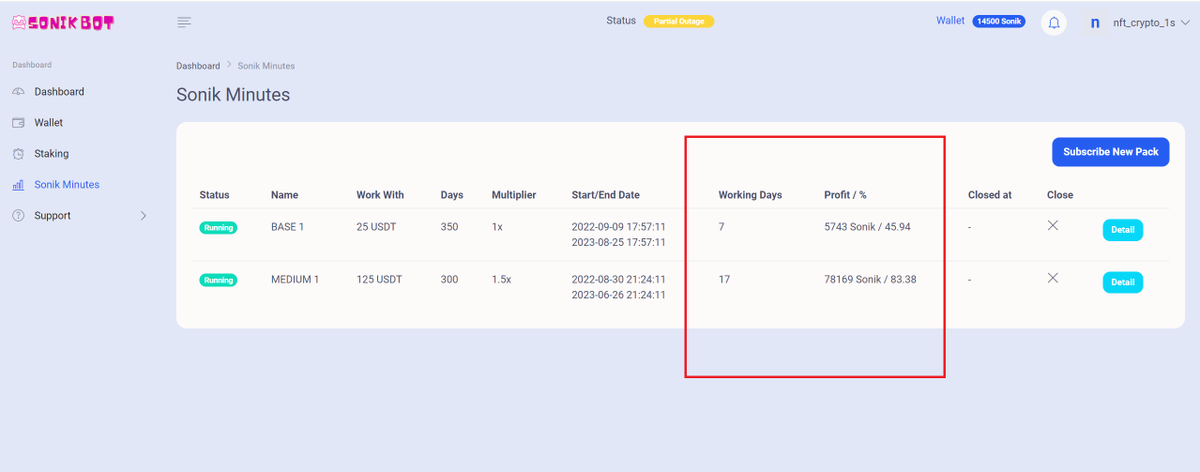Click the Staking clock icon in sidebar

(x=19, y=154)
